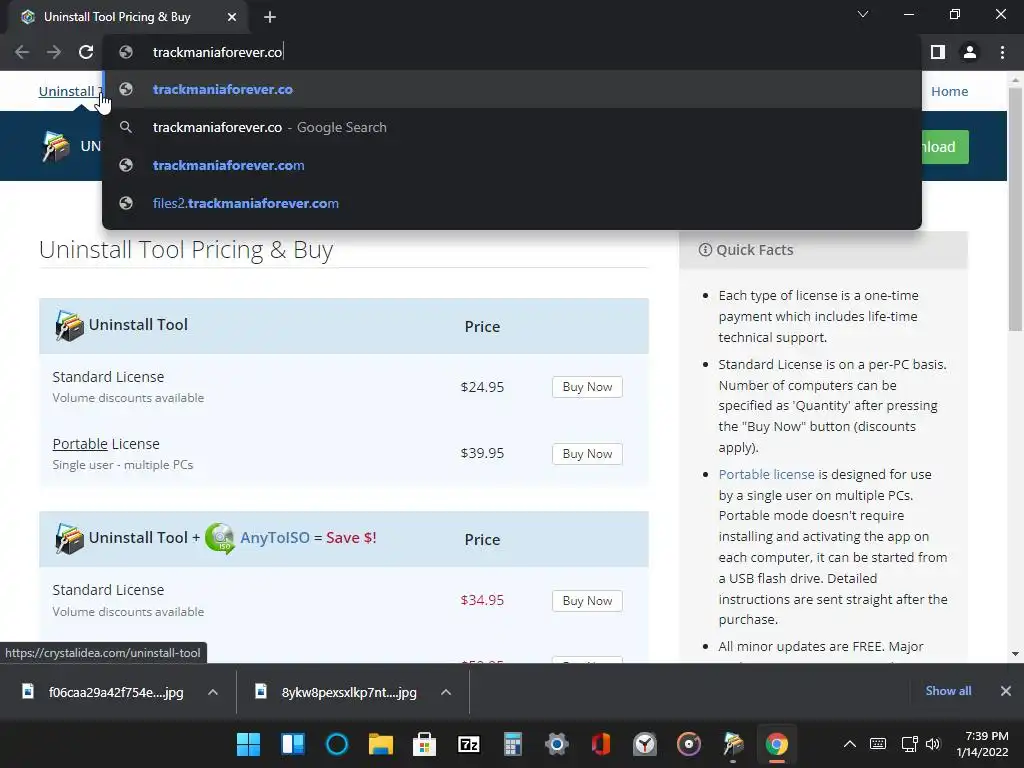1024x768 pixels.
Task: Open 7-Zip from the taskbar
Action: click(469, 744)
